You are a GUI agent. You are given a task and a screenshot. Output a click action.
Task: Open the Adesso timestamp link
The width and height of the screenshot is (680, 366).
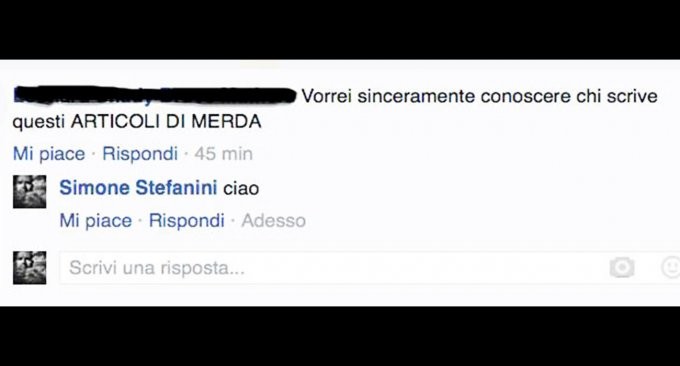[x=274, y=221]
